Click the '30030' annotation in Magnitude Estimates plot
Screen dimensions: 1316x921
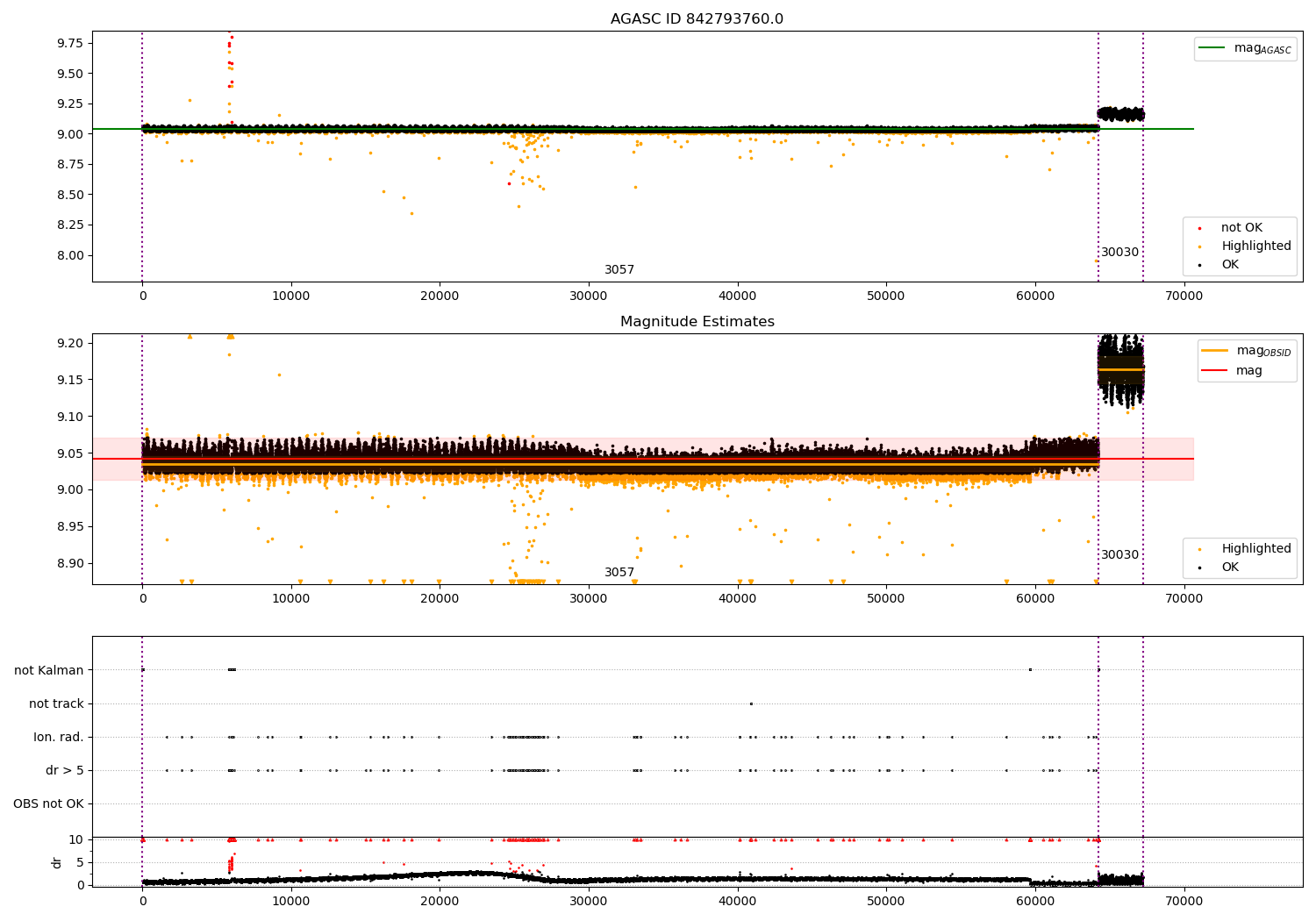[x=1120, y=555]
